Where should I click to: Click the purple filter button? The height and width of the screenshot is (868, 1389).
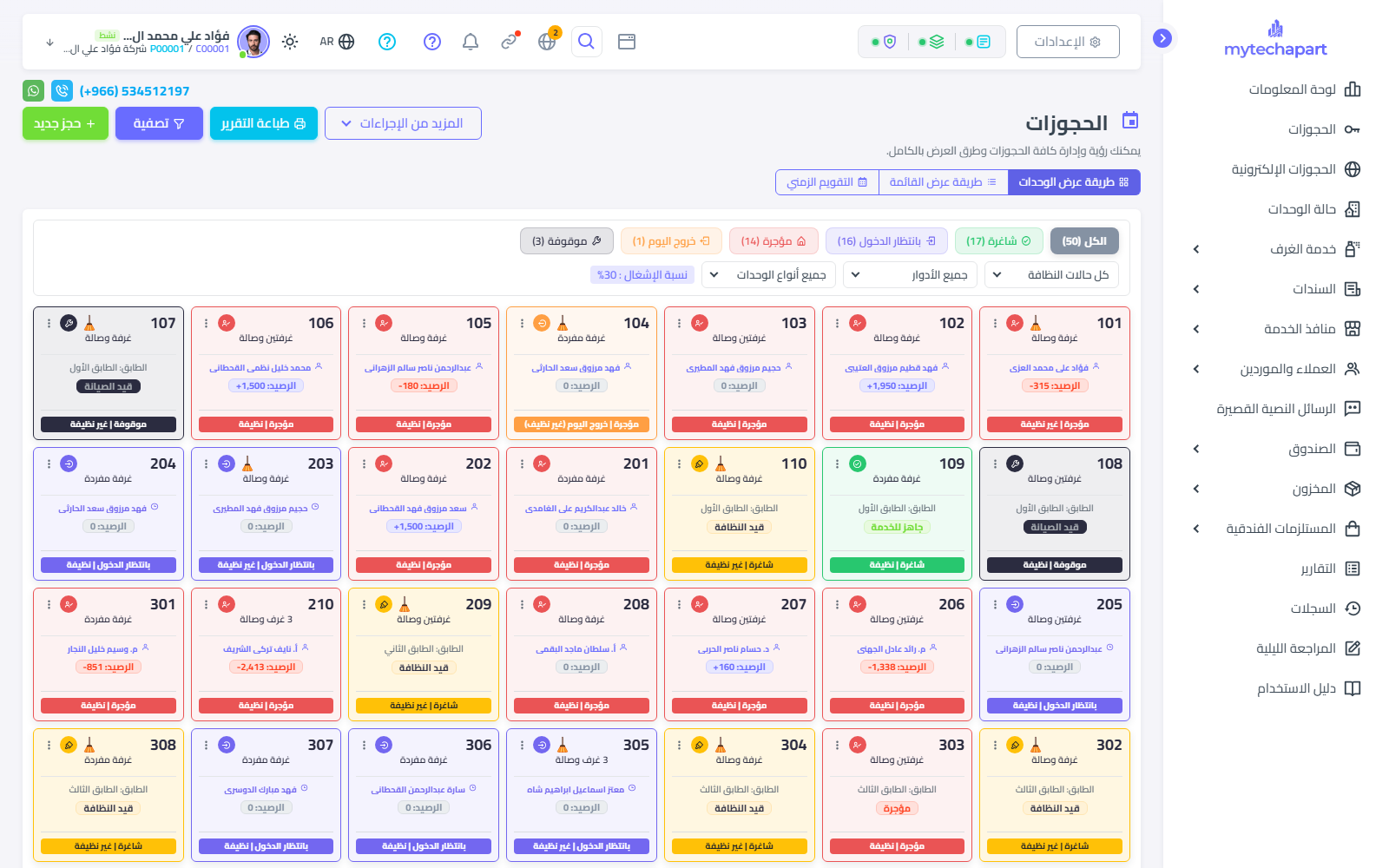pos(159,123)
